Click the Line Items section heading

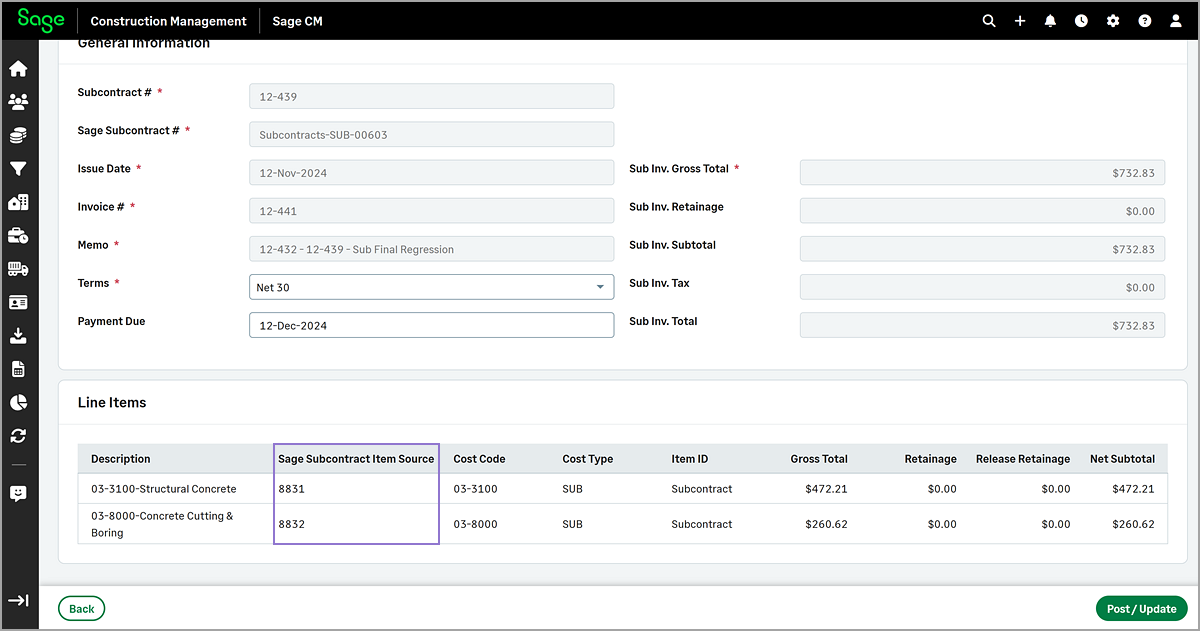[x=112, y=403]
